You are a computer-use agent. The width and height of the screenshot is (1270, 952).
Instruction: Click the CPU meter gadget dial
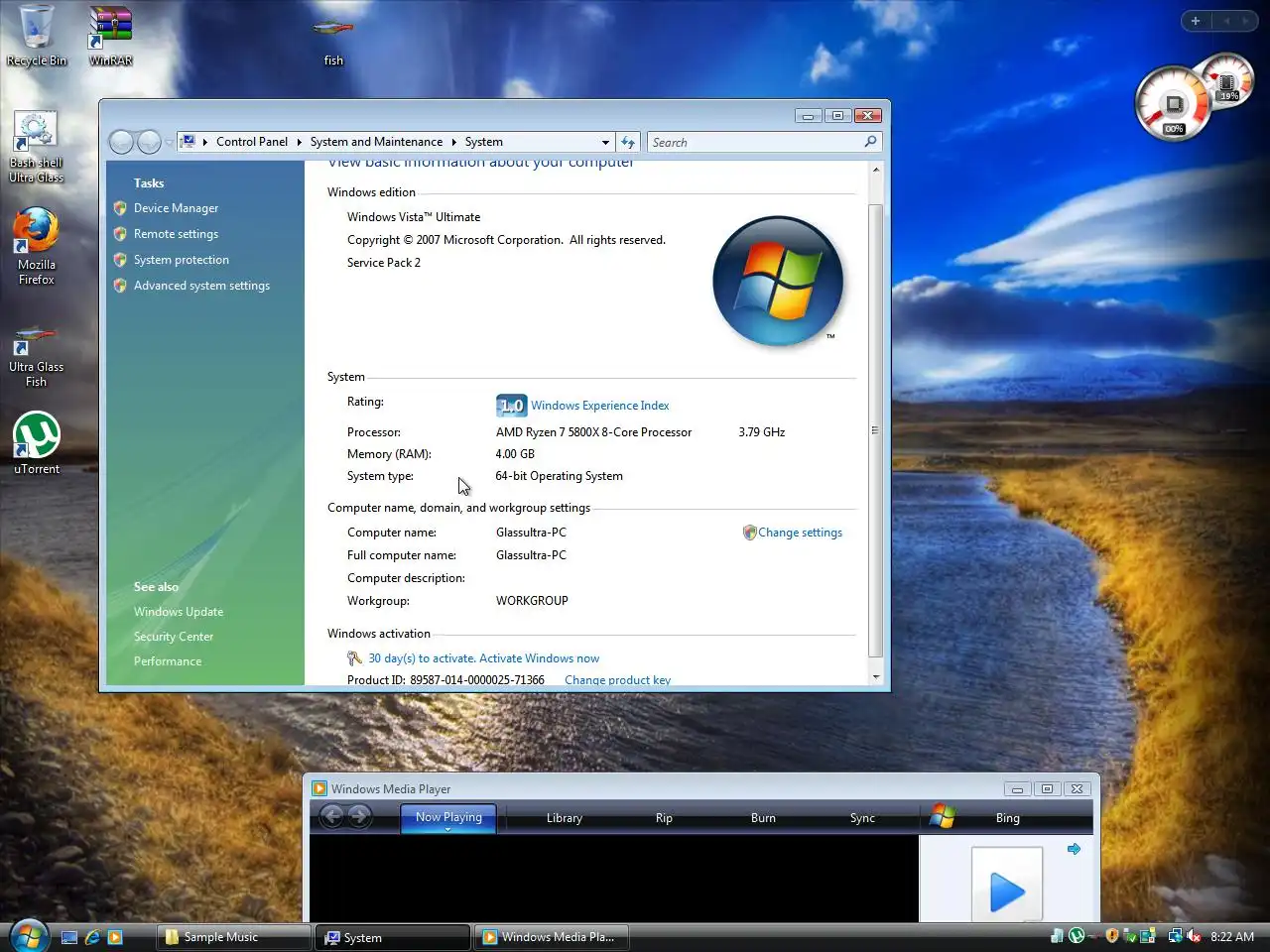[x=1173, y=103]
